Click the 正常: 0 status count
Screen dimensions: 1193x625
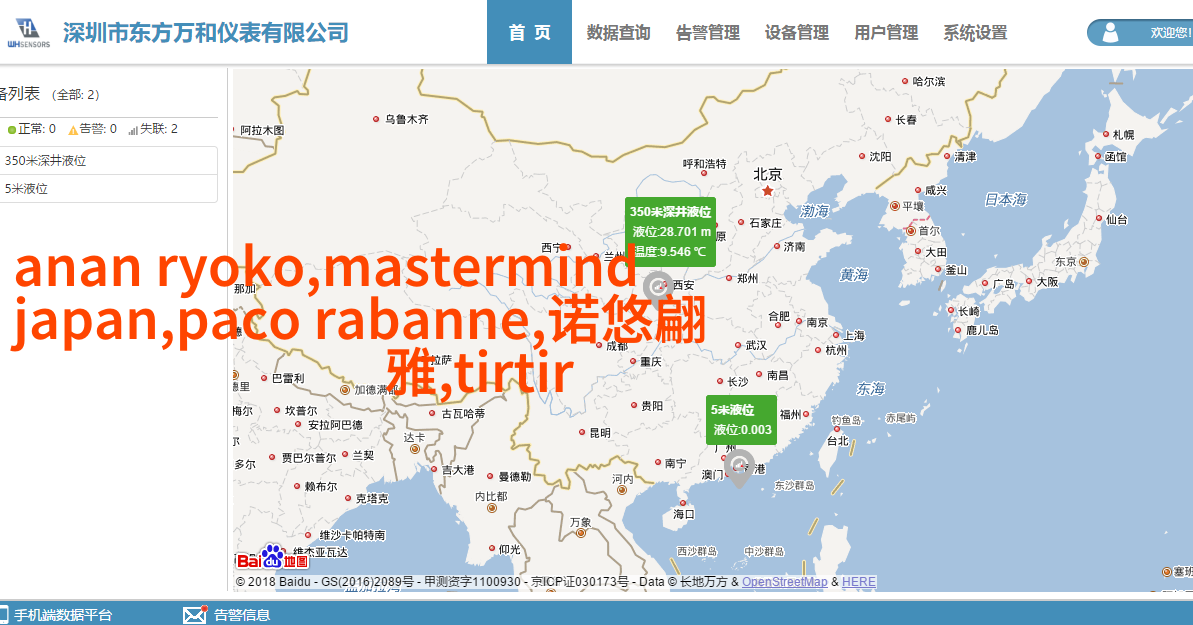pyautogui.click(x=37, y=129)
